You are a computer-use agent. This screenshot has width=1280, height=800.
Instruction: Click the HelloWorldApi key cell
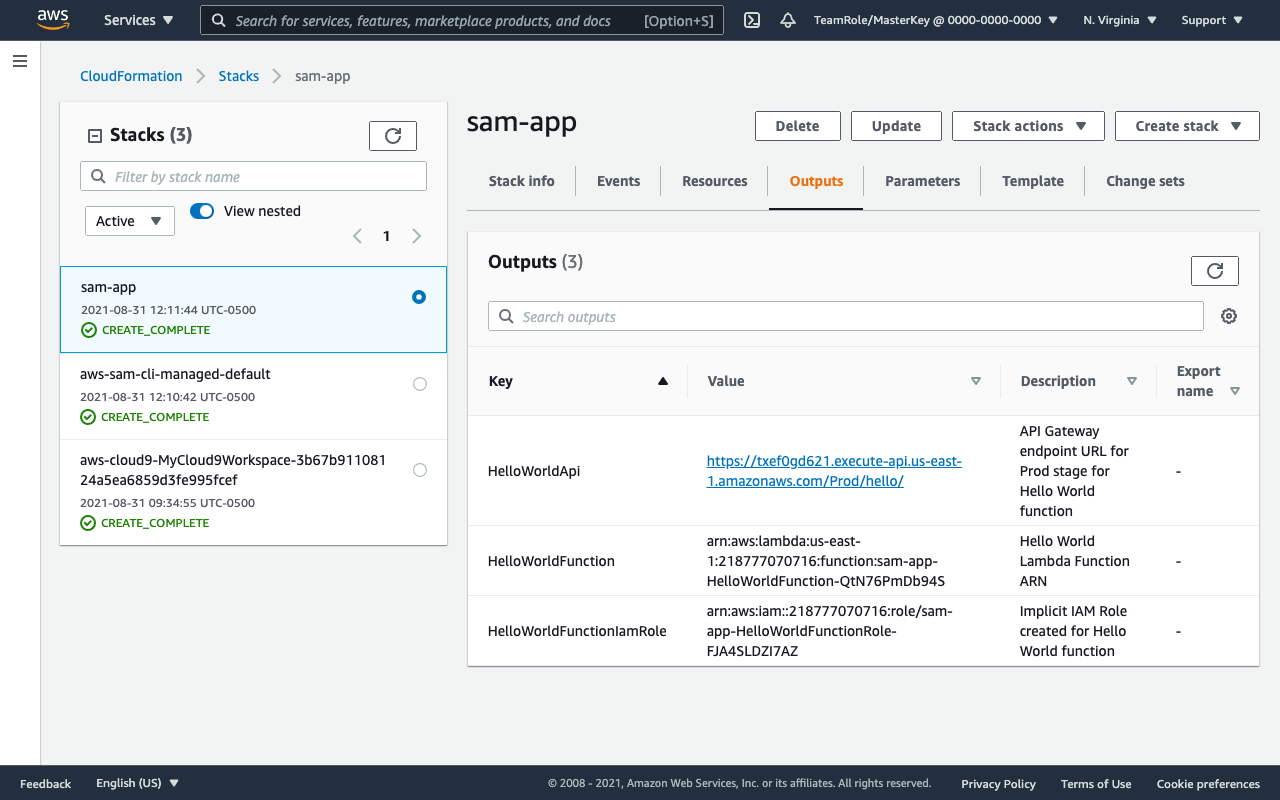point(534,471)
